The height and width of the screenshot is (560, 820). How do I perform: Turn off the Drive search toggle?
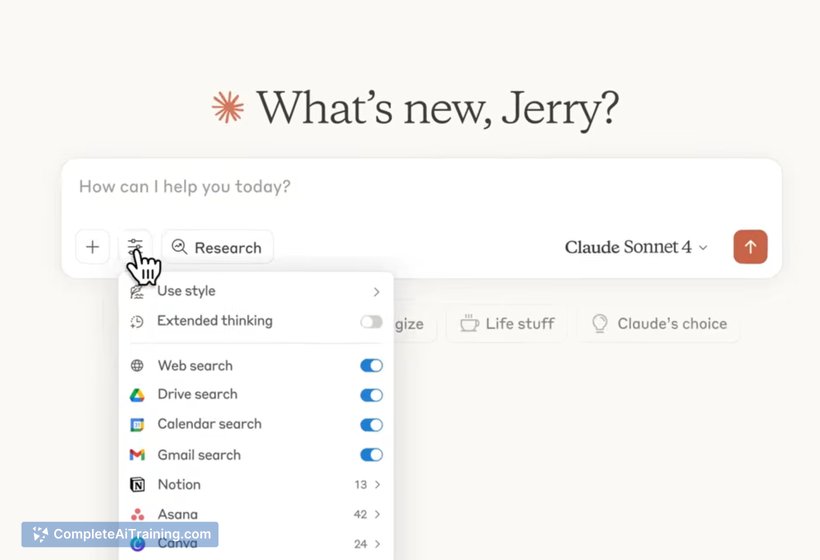coord(371,395)
